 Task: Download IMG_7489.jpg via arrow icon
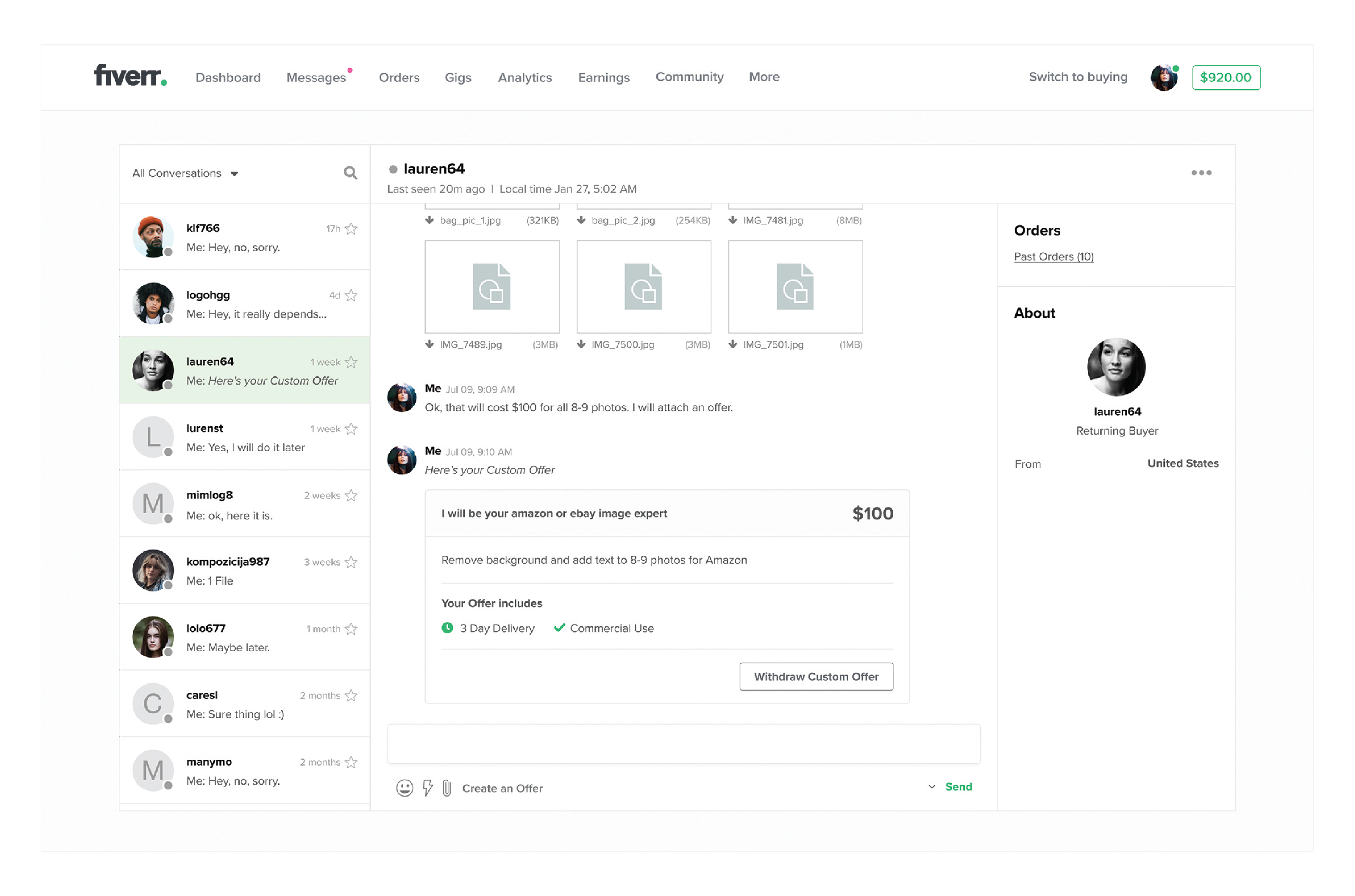click(x=430, y=345)
